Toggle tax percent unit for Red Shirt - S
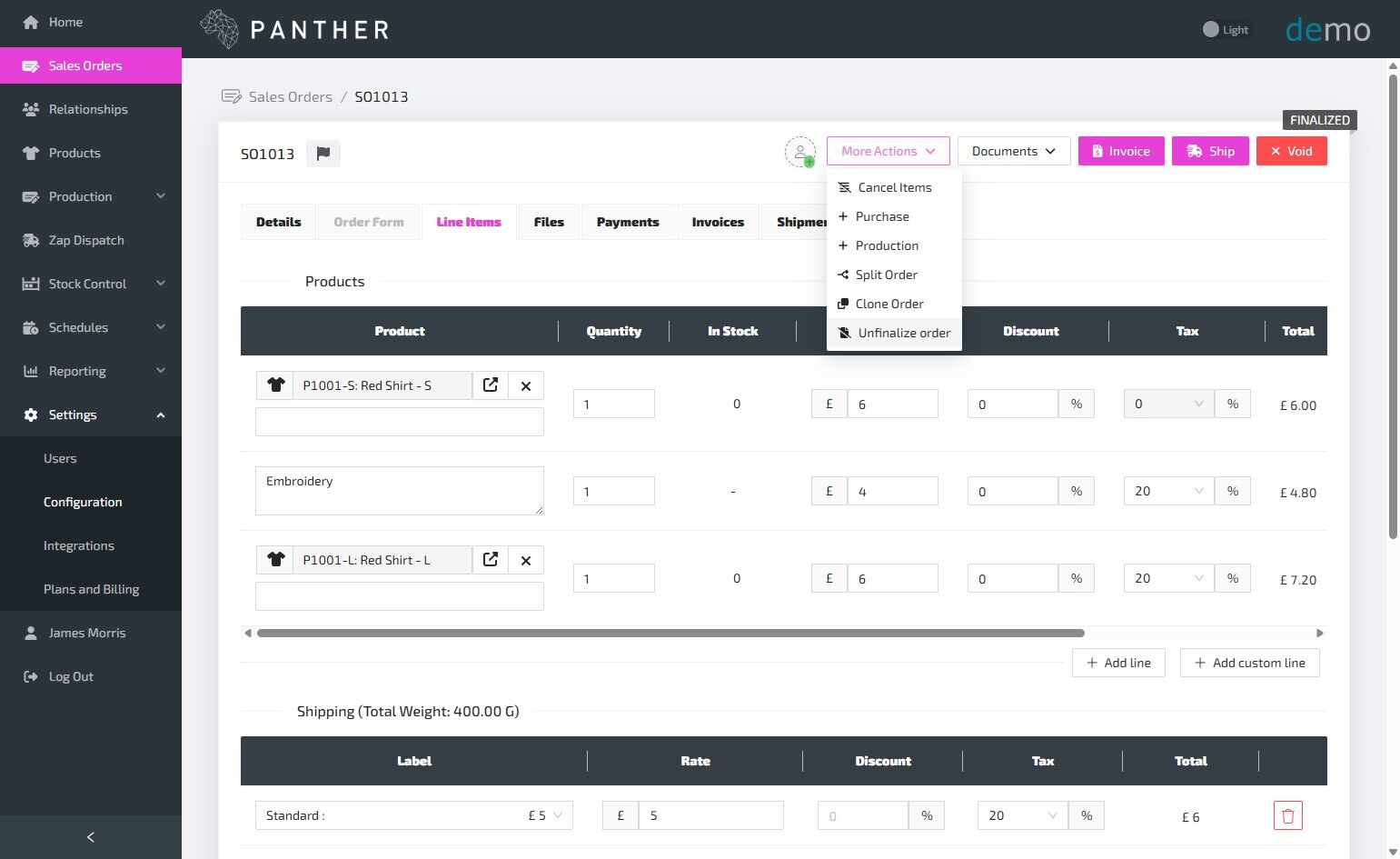Image resolution: width=1400 pixels, height=859 pixels. [x=1233, y=404]
